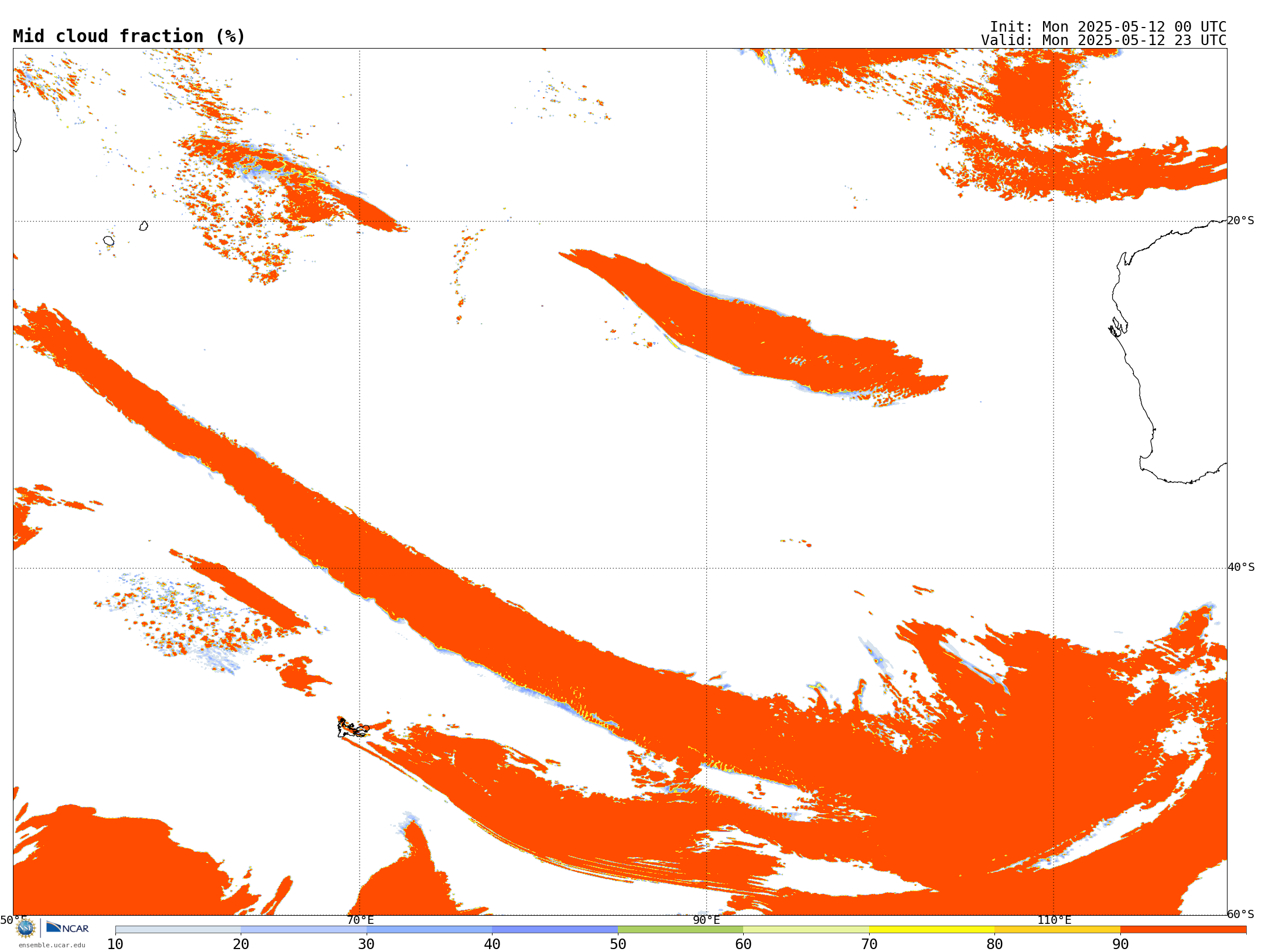The image size is (1265, 952).
Task: Select the 'Init: Mon 2025-05-12 00 UTC' text
Action: [x=1108, y=27]
